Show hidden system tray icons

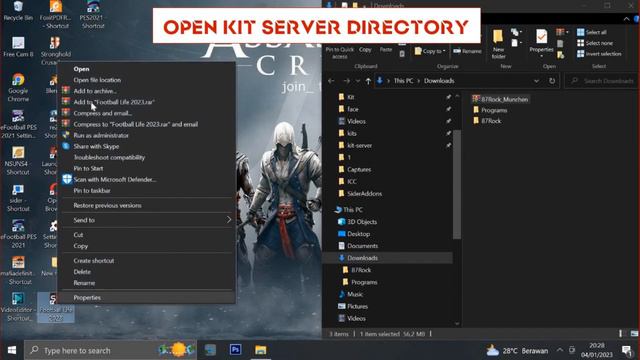560,350
